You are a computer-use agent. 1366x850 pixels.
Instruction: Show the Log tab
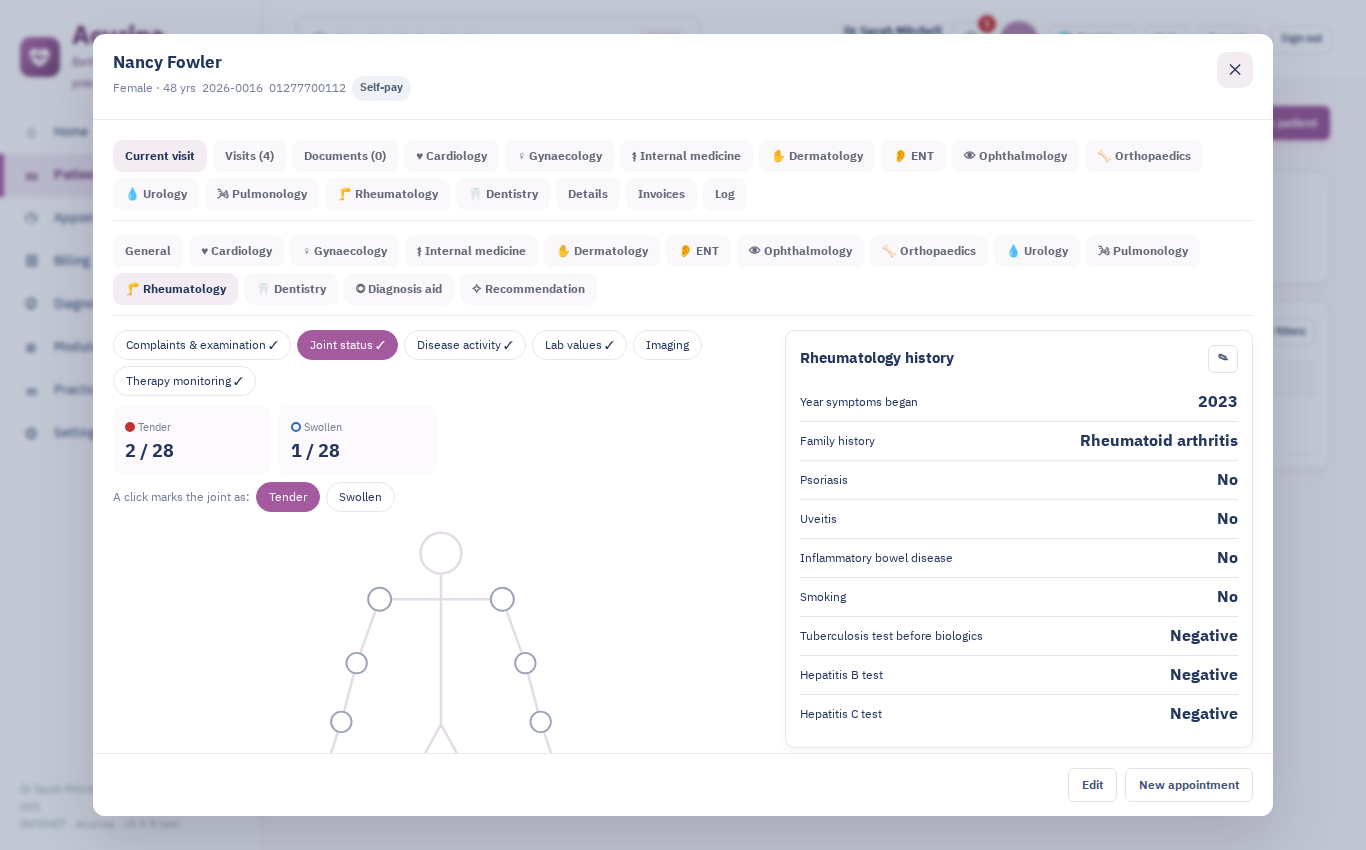point(725,194)
